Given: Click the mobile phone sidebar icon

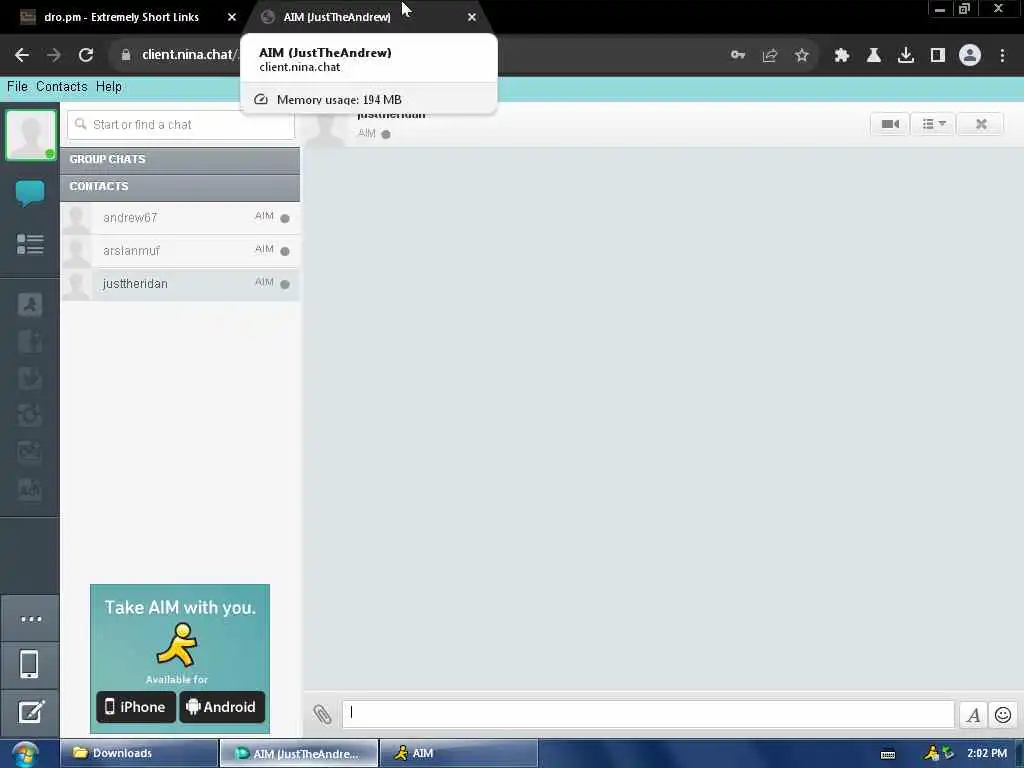Looking at the screenshot, I should [x=29, y=665].
